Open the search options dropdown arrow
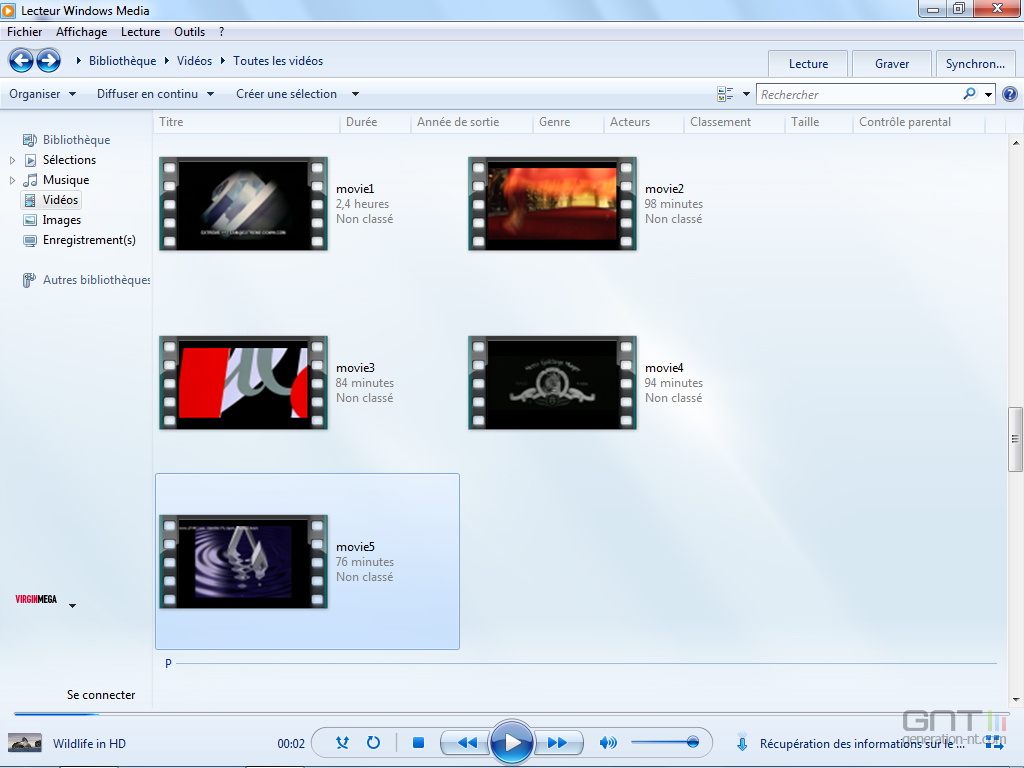 pos(988,93)
